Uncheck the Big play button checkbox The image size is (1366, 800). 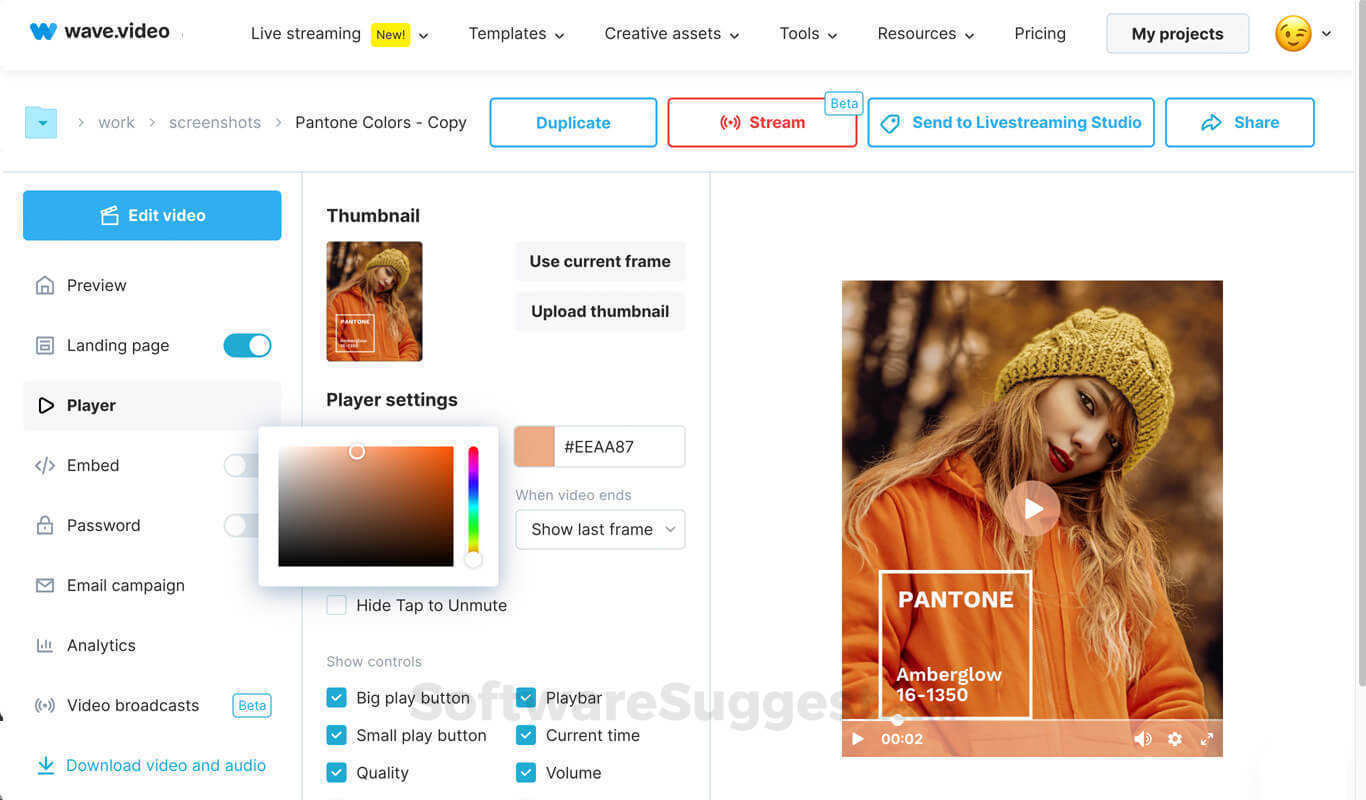(337, 698)
